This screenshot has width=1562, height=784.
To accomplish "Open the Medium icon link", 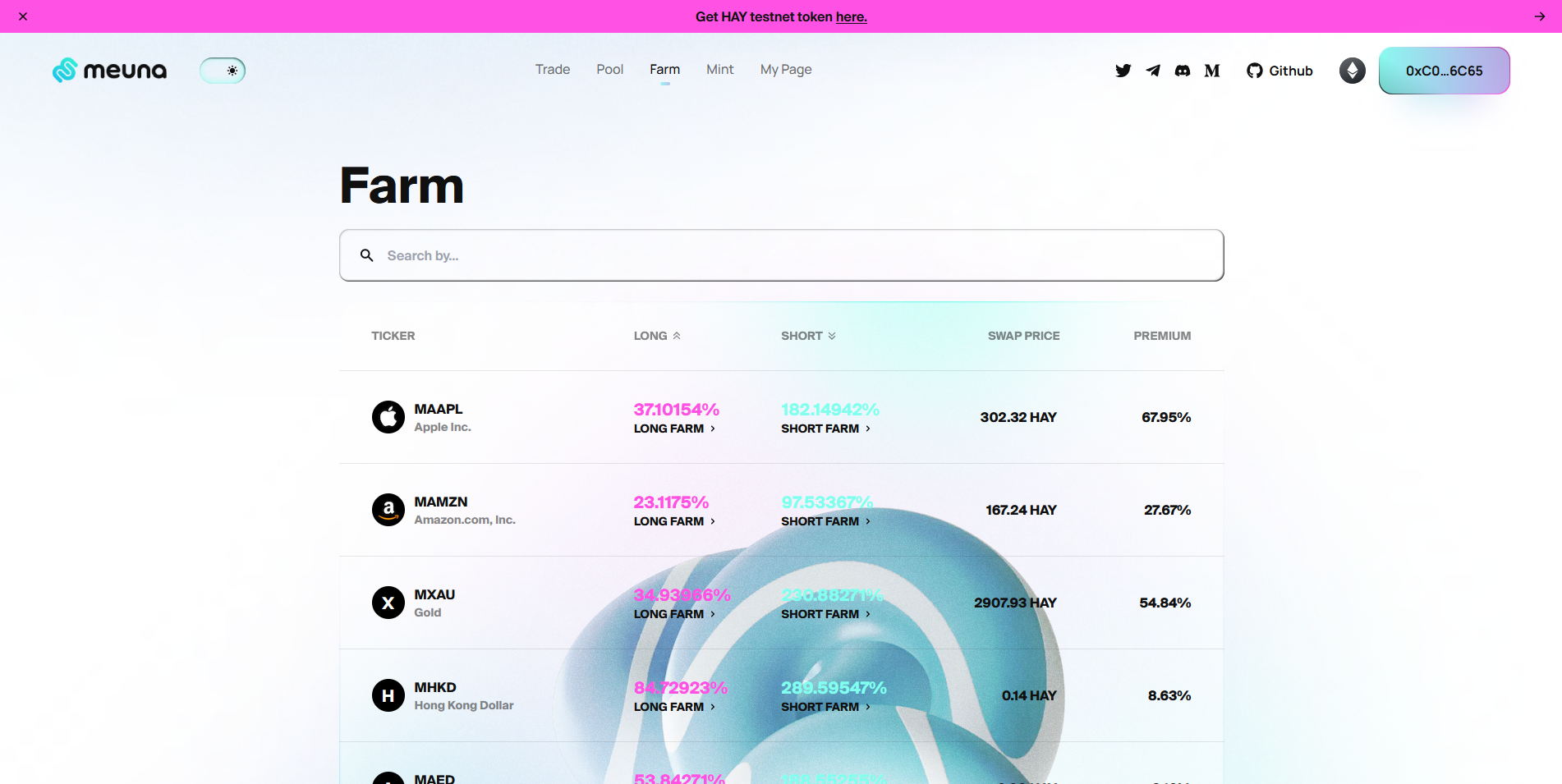I will click(x=1212, y=71).
